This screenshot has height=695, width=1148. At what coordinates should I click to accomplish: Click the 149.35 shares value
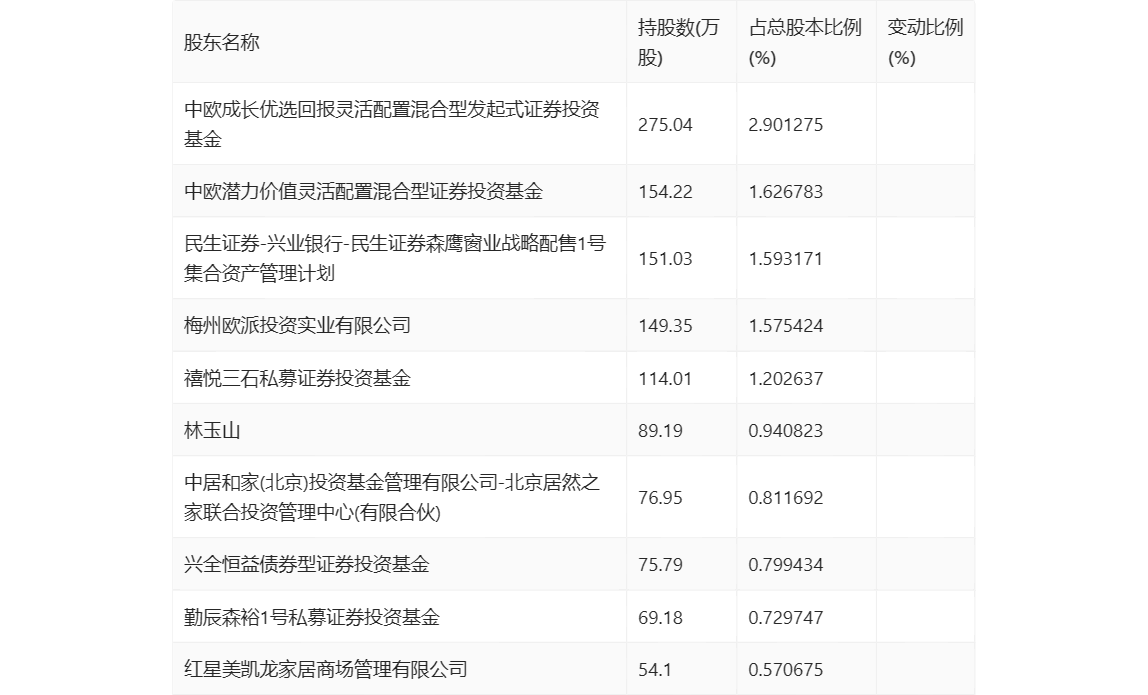click(665, 326)
